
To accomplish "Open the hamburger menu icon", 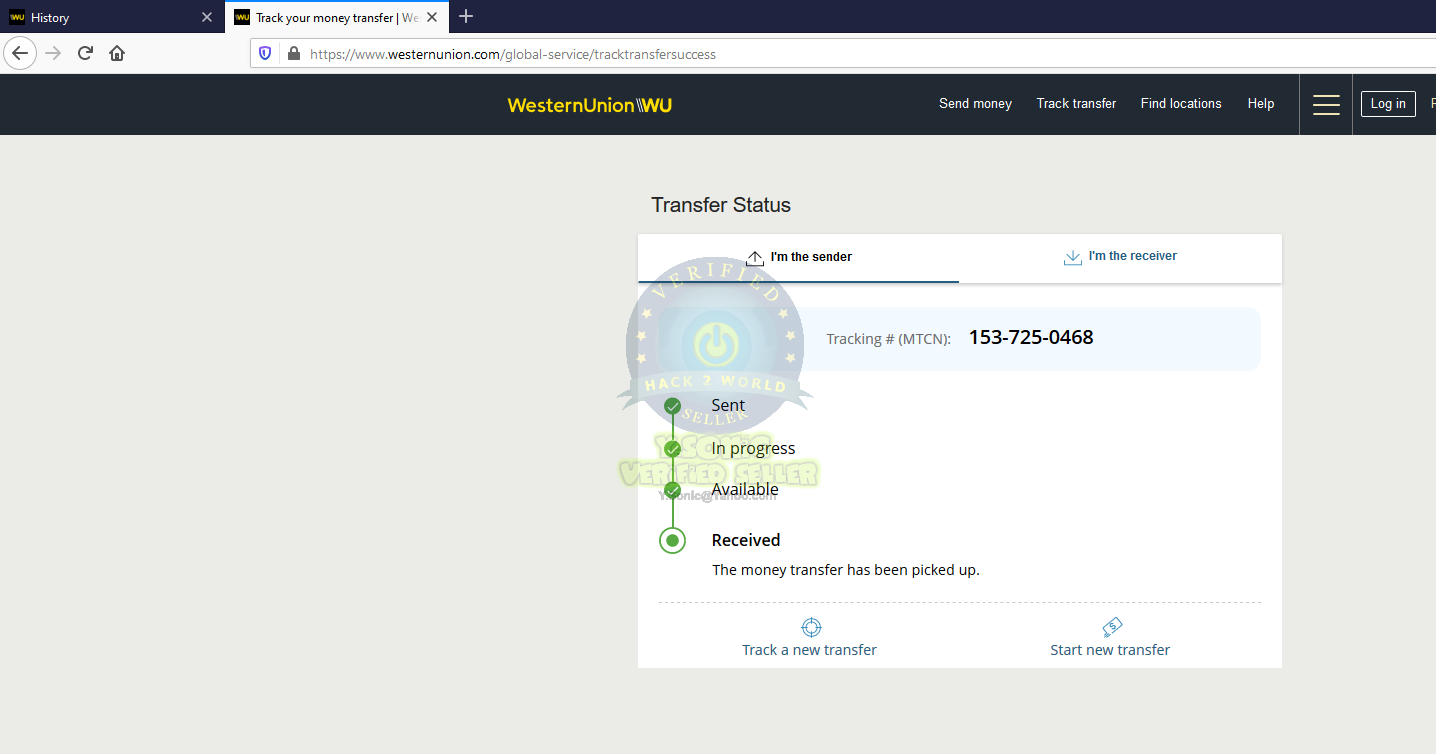I will tap(1326, 104).
